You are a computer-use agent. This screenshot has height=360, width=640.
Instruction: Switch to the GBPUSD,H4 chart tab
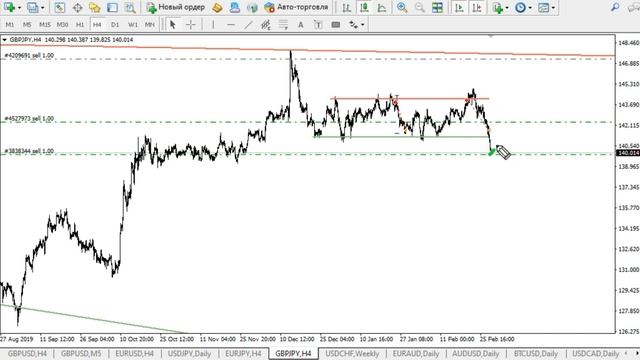27,353
